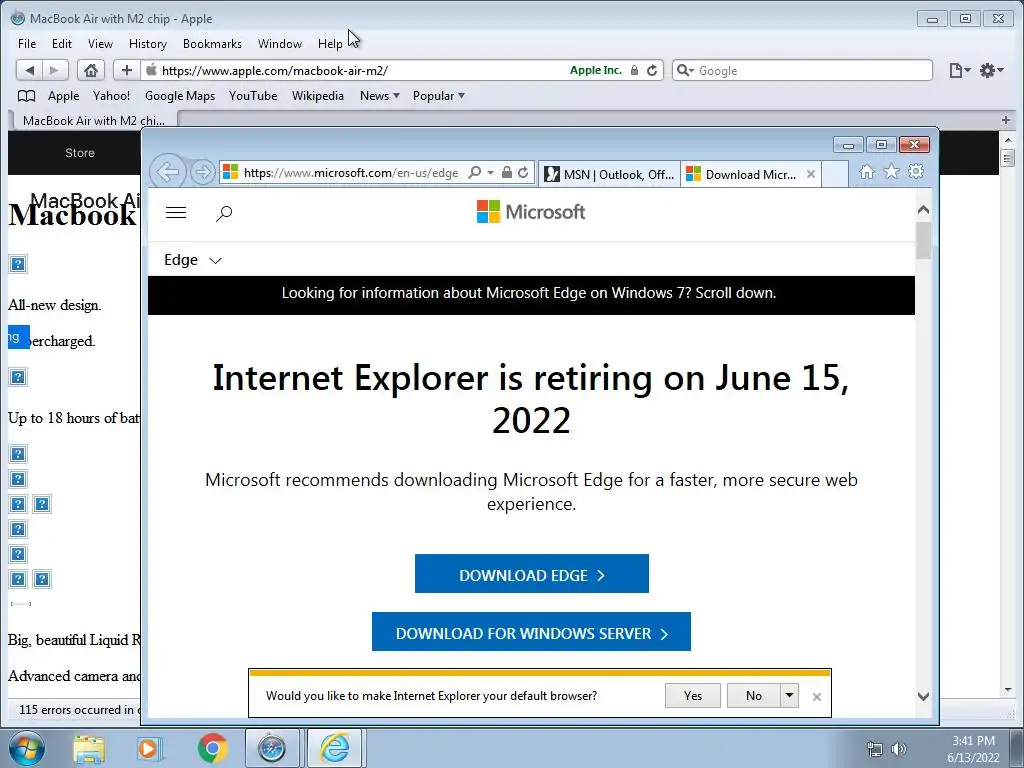The width and height of the screenshot is (1024, 768).
Task: Launch Windows Media Player from taskbar
Action: click(x=149, y=748)
